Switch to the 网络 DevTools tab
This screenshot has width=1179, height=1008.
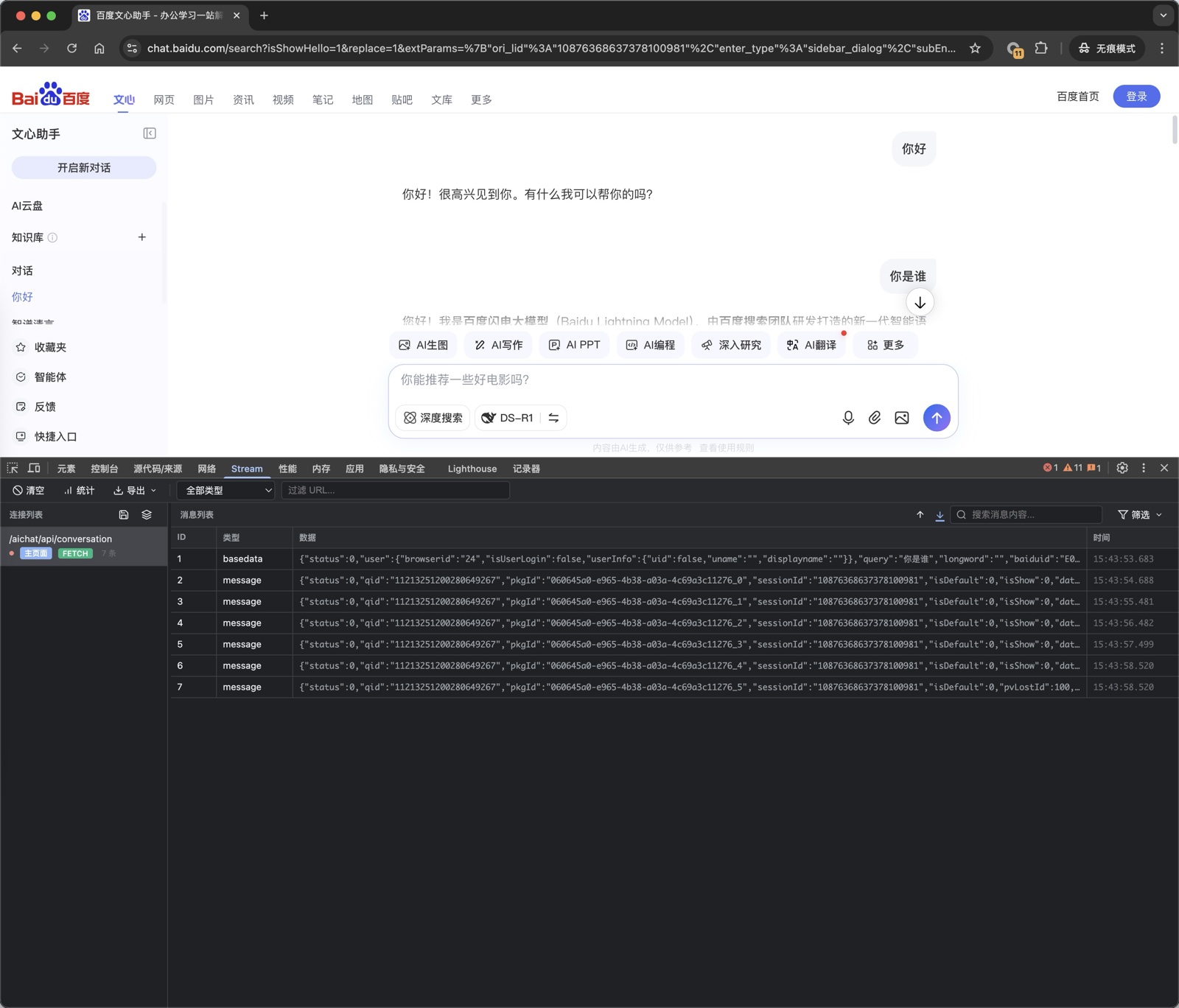pyautogui.click(x=207, y=469)
